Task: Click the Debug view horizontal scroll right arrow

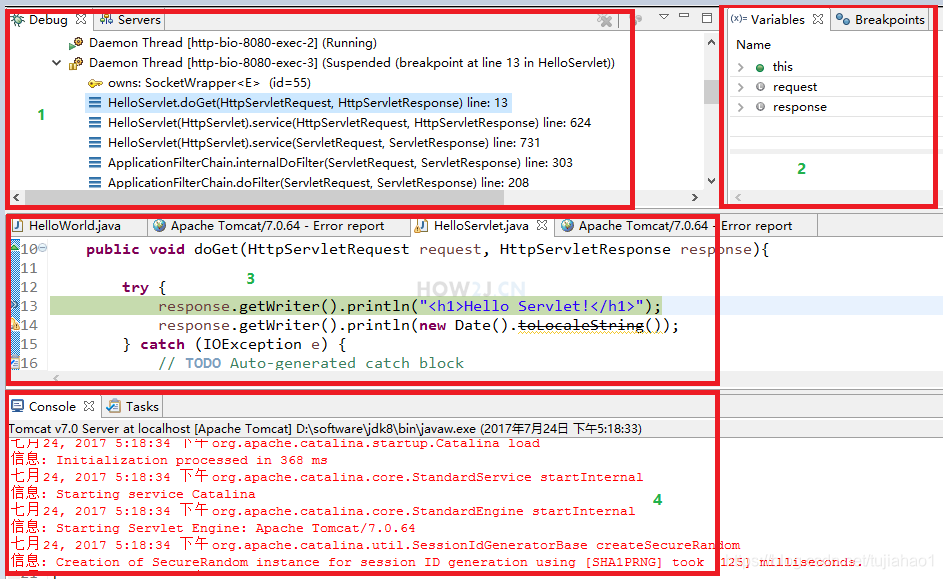Action: click(695, 197)
